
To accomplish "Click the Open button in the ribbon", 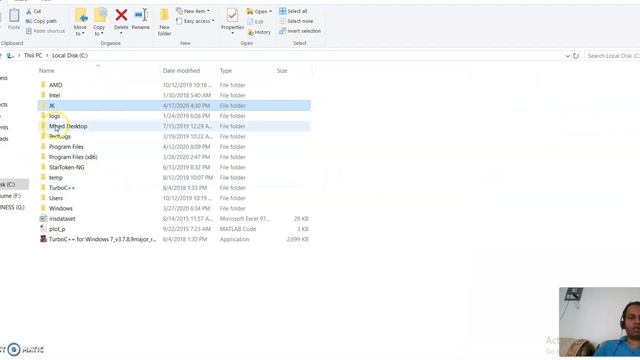I will 259,11.
